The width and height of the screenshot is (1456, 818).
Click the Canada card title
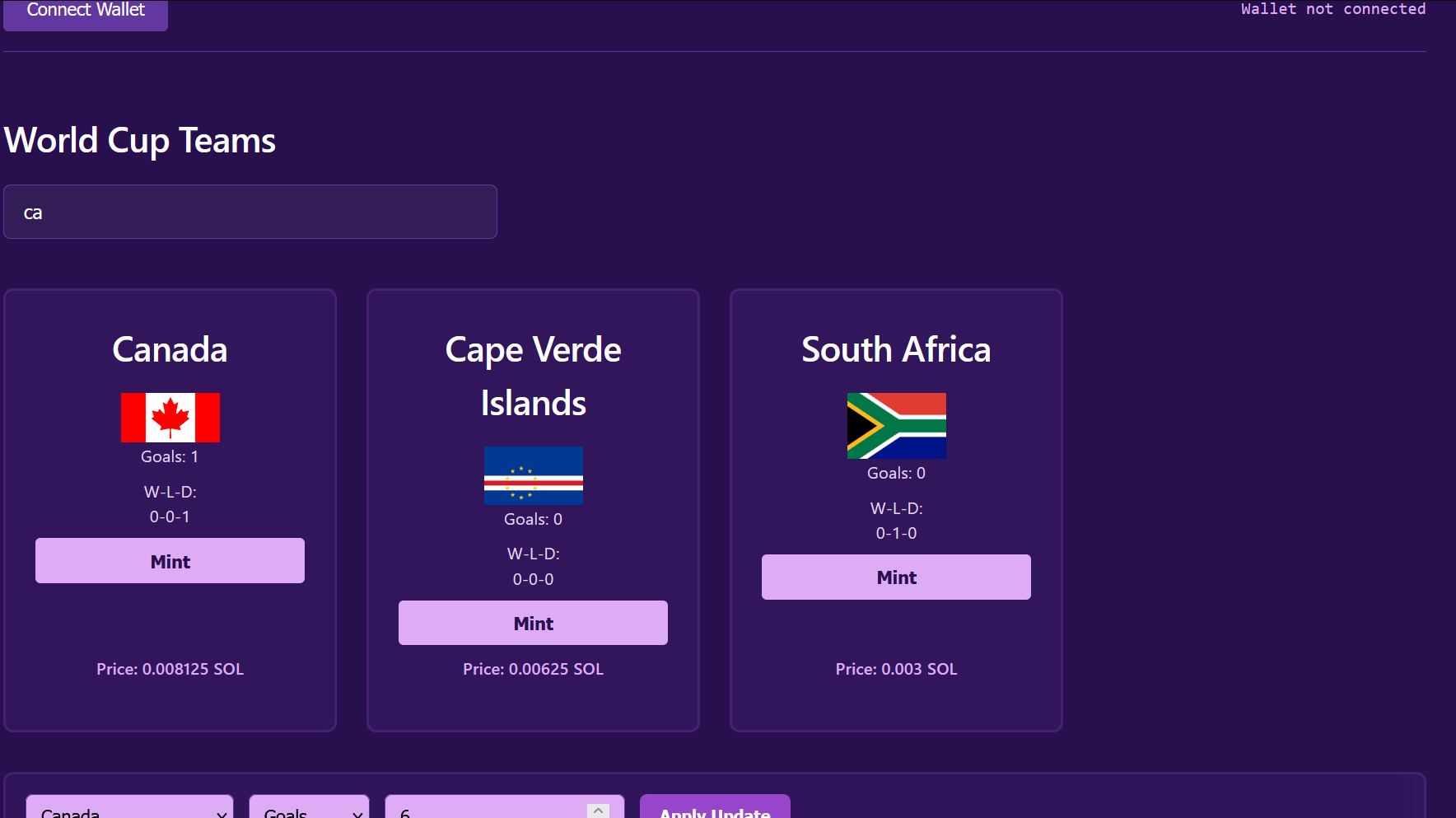[170, 349]
